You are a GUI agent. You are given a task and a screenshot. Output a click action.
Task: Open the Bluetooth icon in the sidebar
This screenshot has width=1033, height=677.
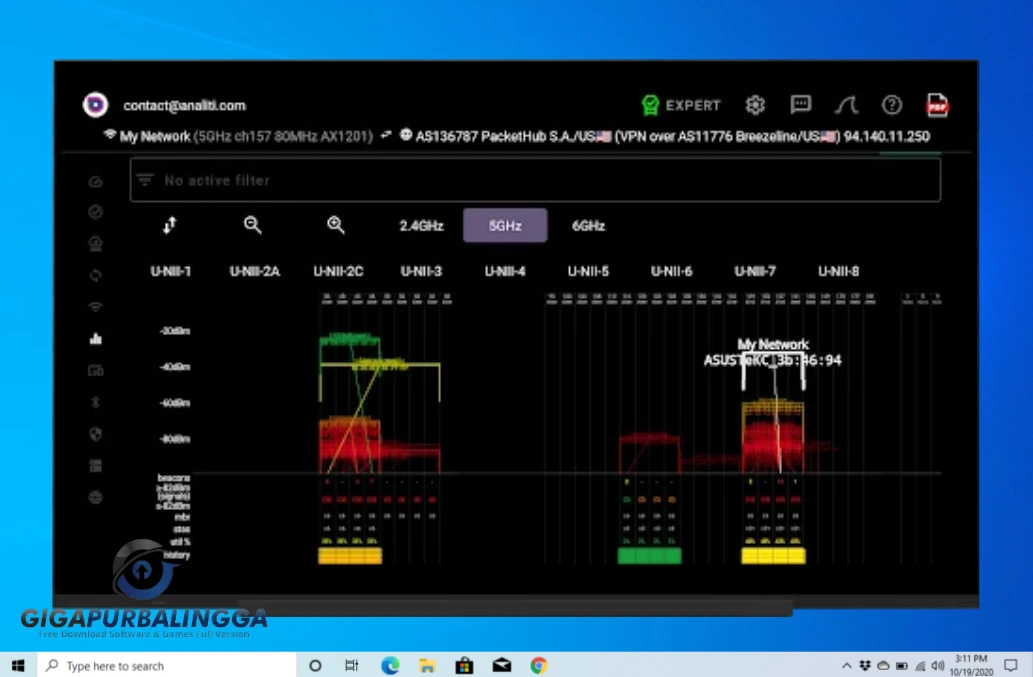click(96, 402)
